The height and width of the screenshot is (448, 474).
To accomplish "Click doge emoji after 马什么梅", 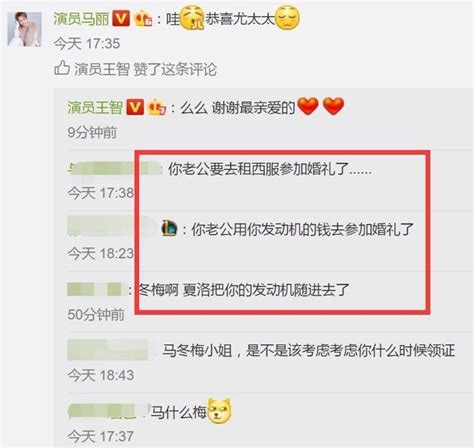I will (x=219, y=411).
